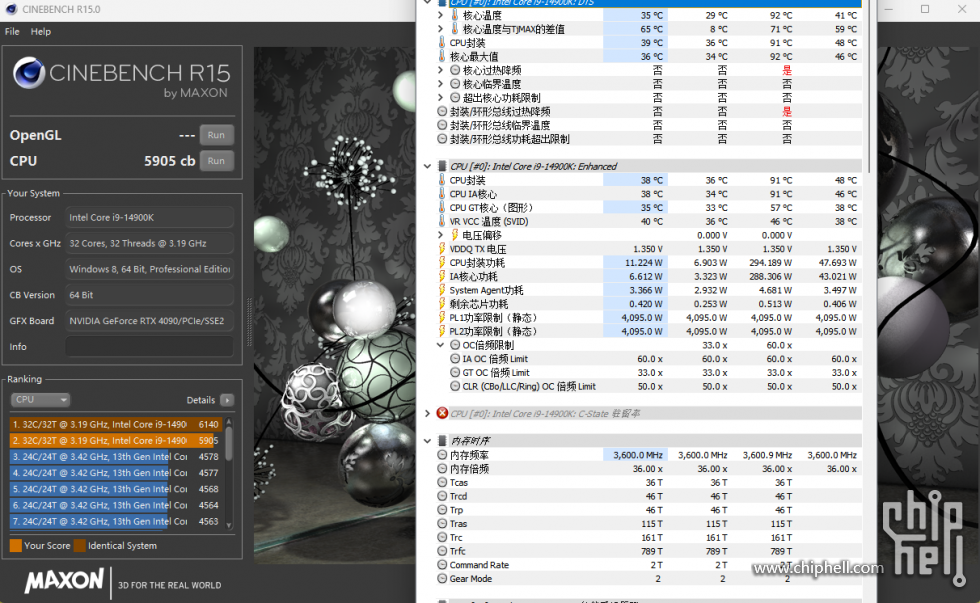Click the status icon beside 核心临界温度
980x603 pixels.
tap(455, 84)
